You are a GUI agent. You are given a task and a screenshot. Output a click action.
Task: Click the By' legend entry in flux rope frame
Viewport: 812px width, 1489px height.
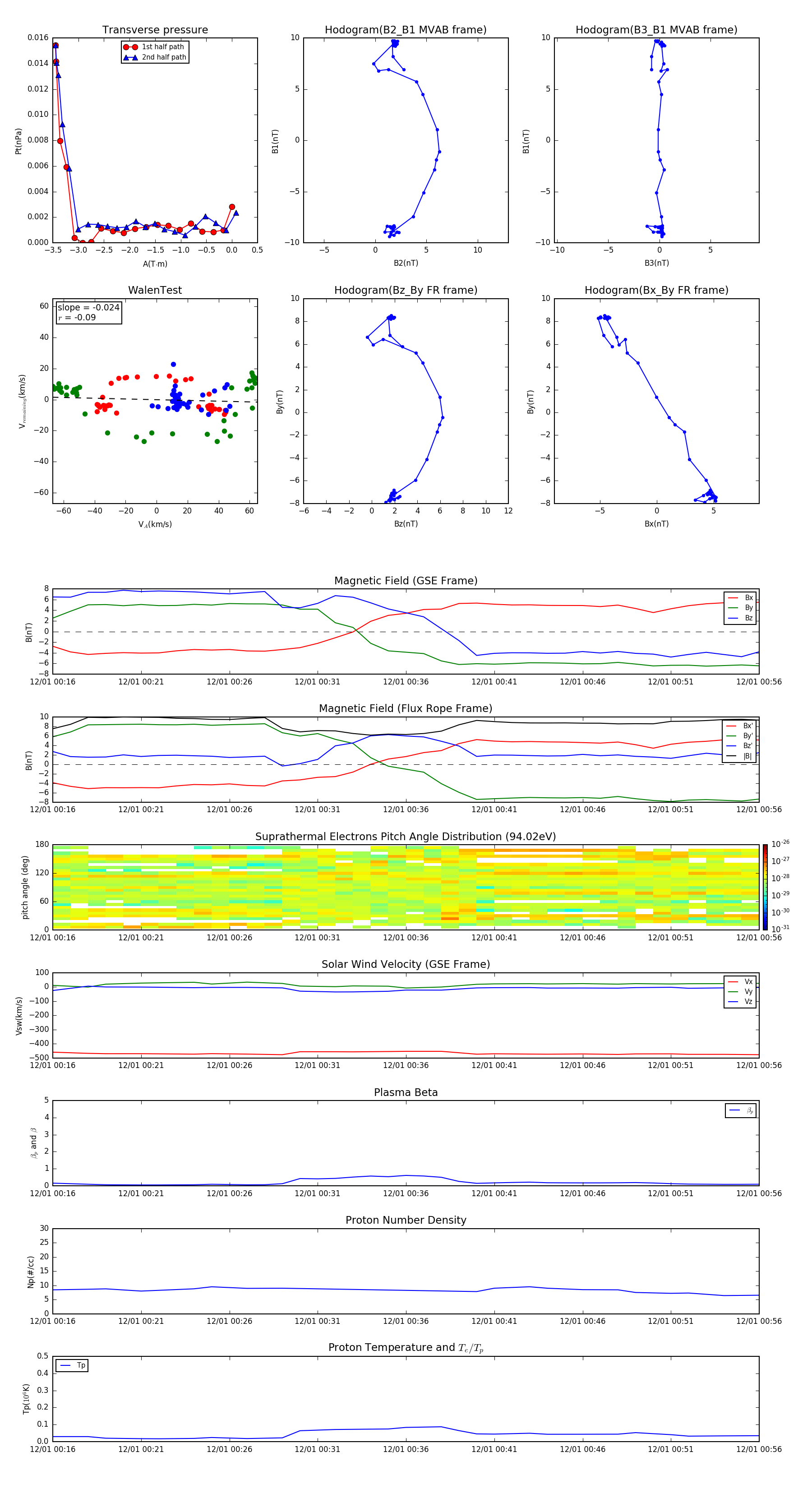click(739, 736)
